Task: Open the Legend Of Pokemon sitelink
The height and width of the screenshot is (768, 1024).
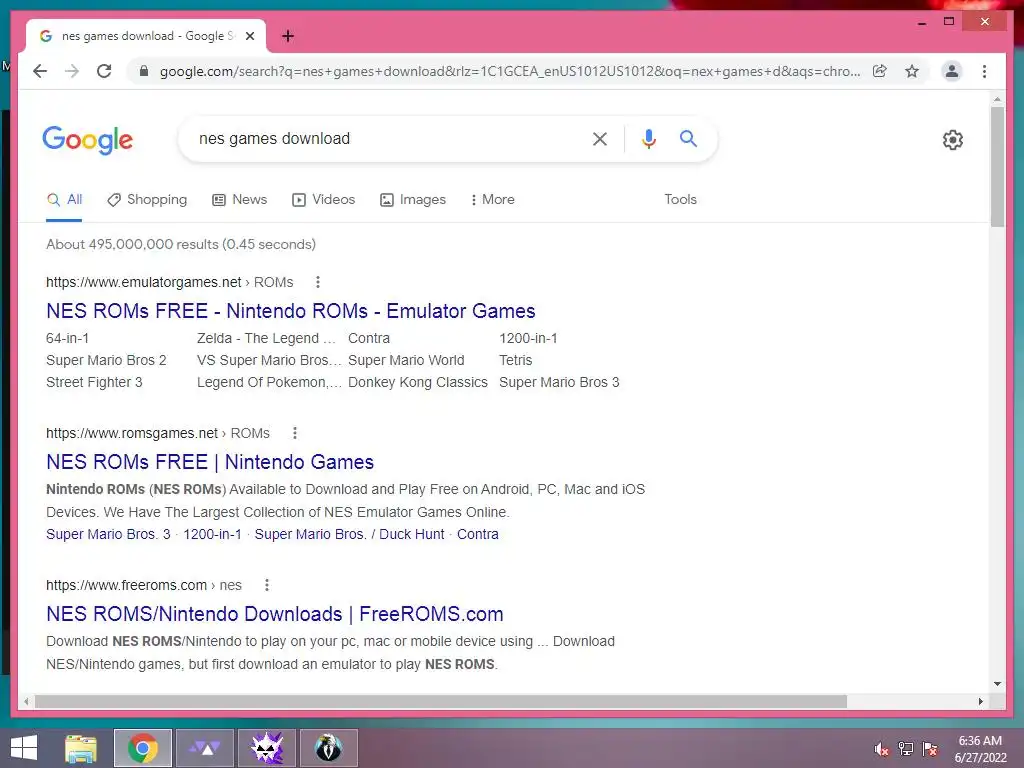Action: [269, 382]
